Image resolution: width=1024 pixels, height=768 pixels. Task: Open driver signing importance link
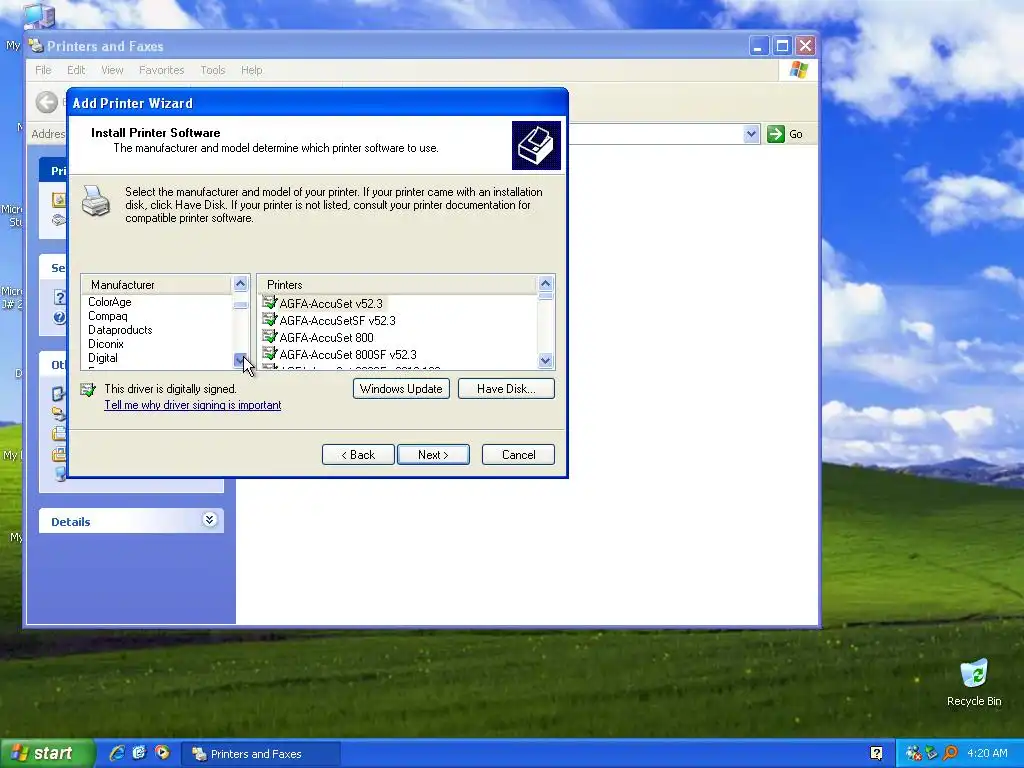coord(193,405)
